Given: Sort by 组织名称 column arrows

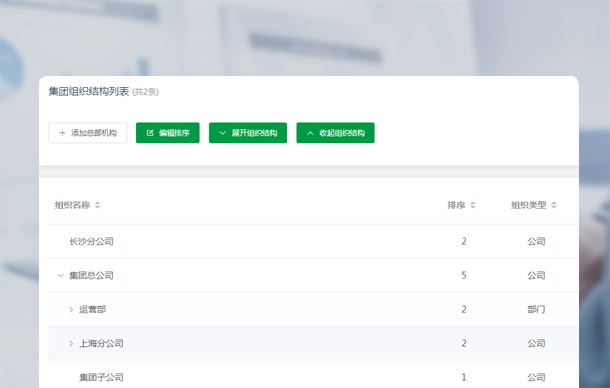Looking at the screenshot, I should point(98,205).
